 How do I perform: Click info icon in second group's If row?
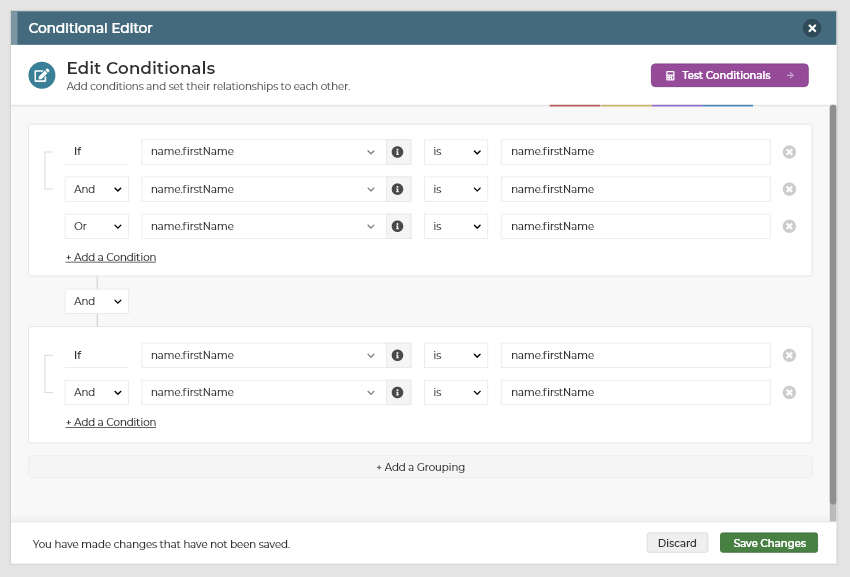pyautogui.click(x=398, y=355)
